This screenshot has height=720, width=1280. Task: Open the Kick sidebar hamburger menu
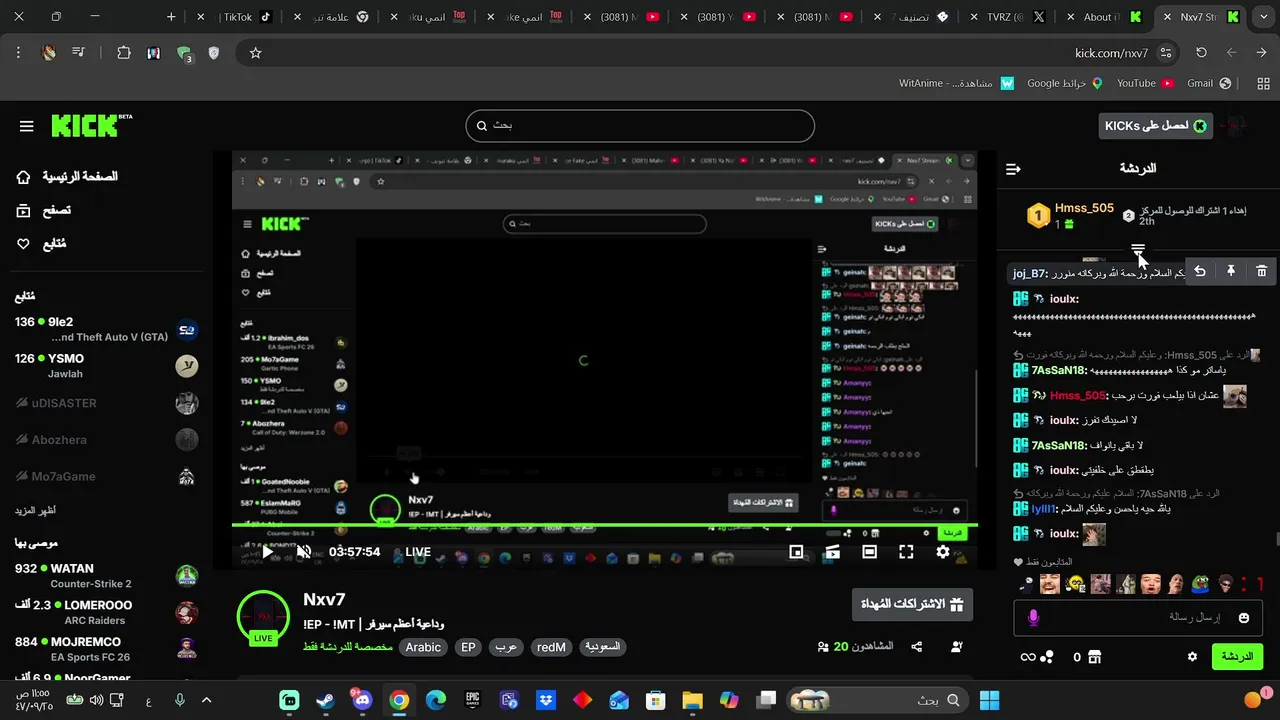(27, 126)
